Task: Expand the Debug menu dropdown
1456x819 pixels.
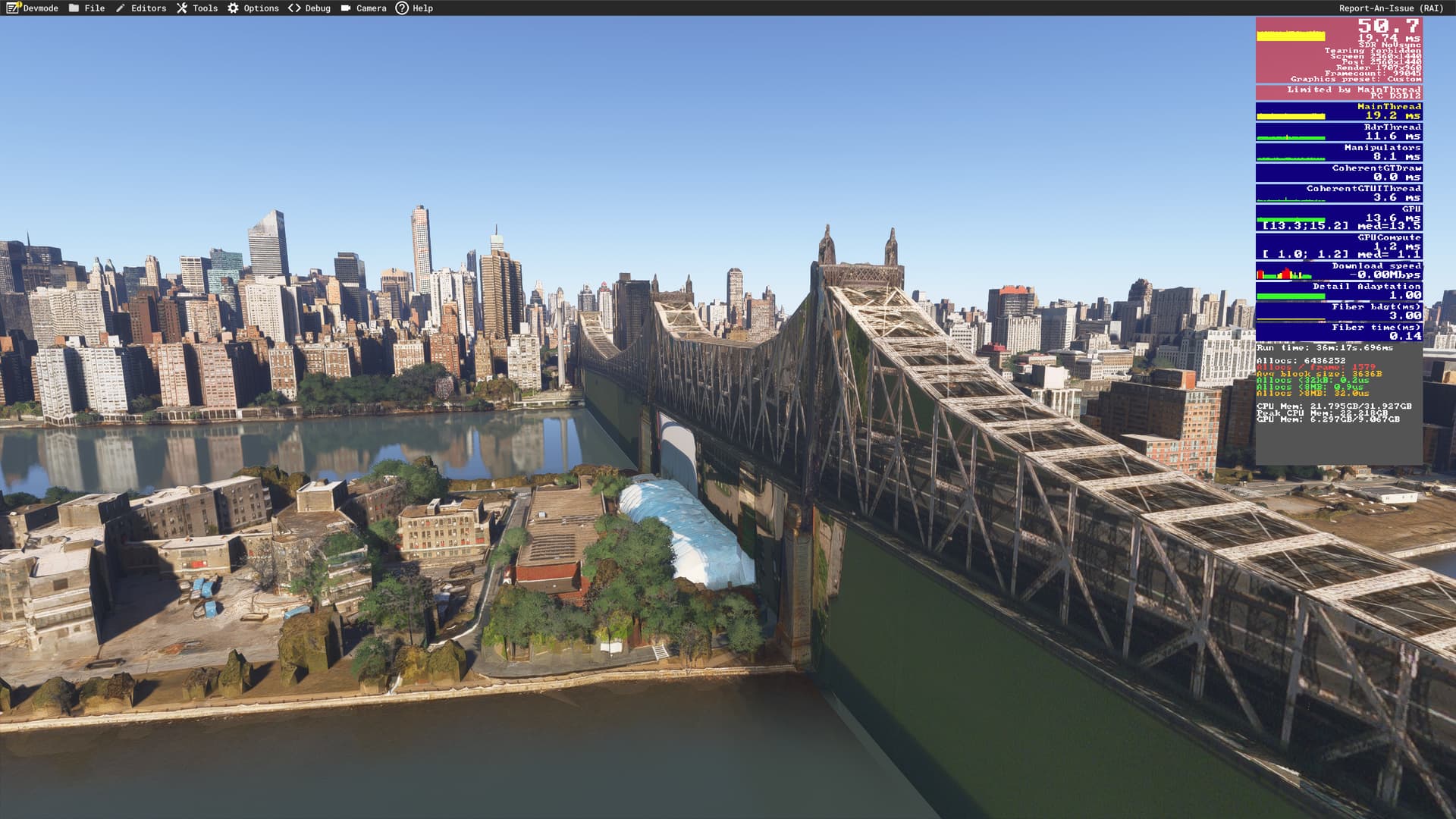Action: (x=318, y=8)
